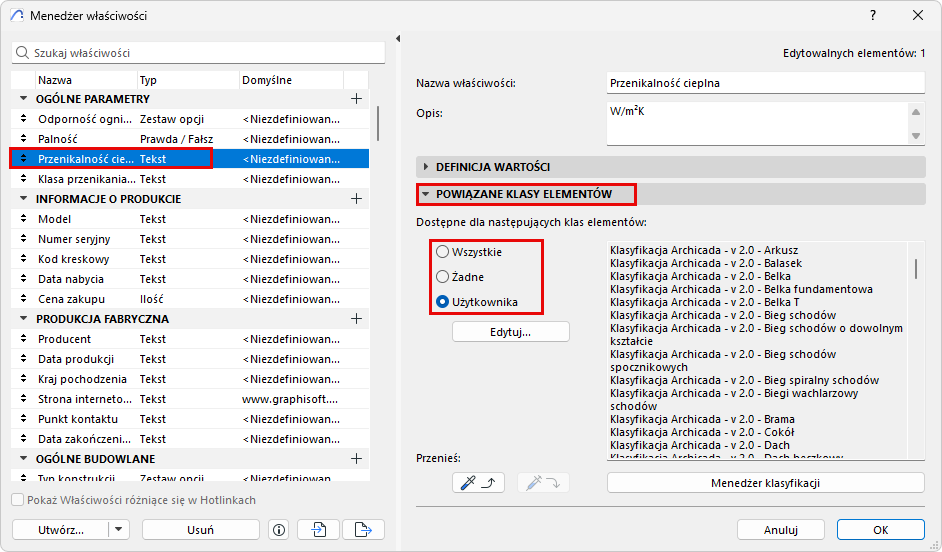Click the Opis text area
The height and width of the screenshot is (552, 942).
pos(757,124)
